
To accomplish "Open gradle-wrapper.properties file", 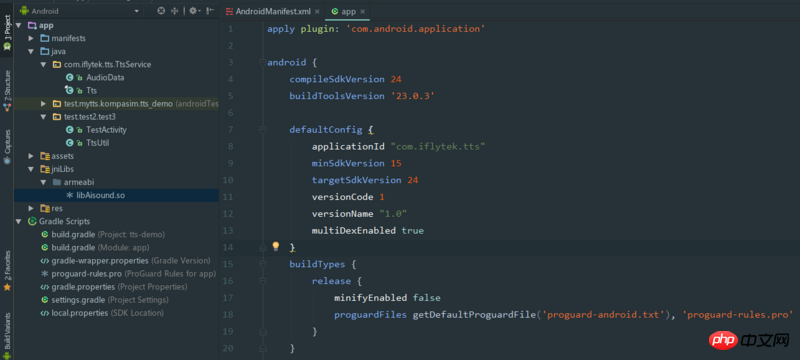I will pos(131,261).
